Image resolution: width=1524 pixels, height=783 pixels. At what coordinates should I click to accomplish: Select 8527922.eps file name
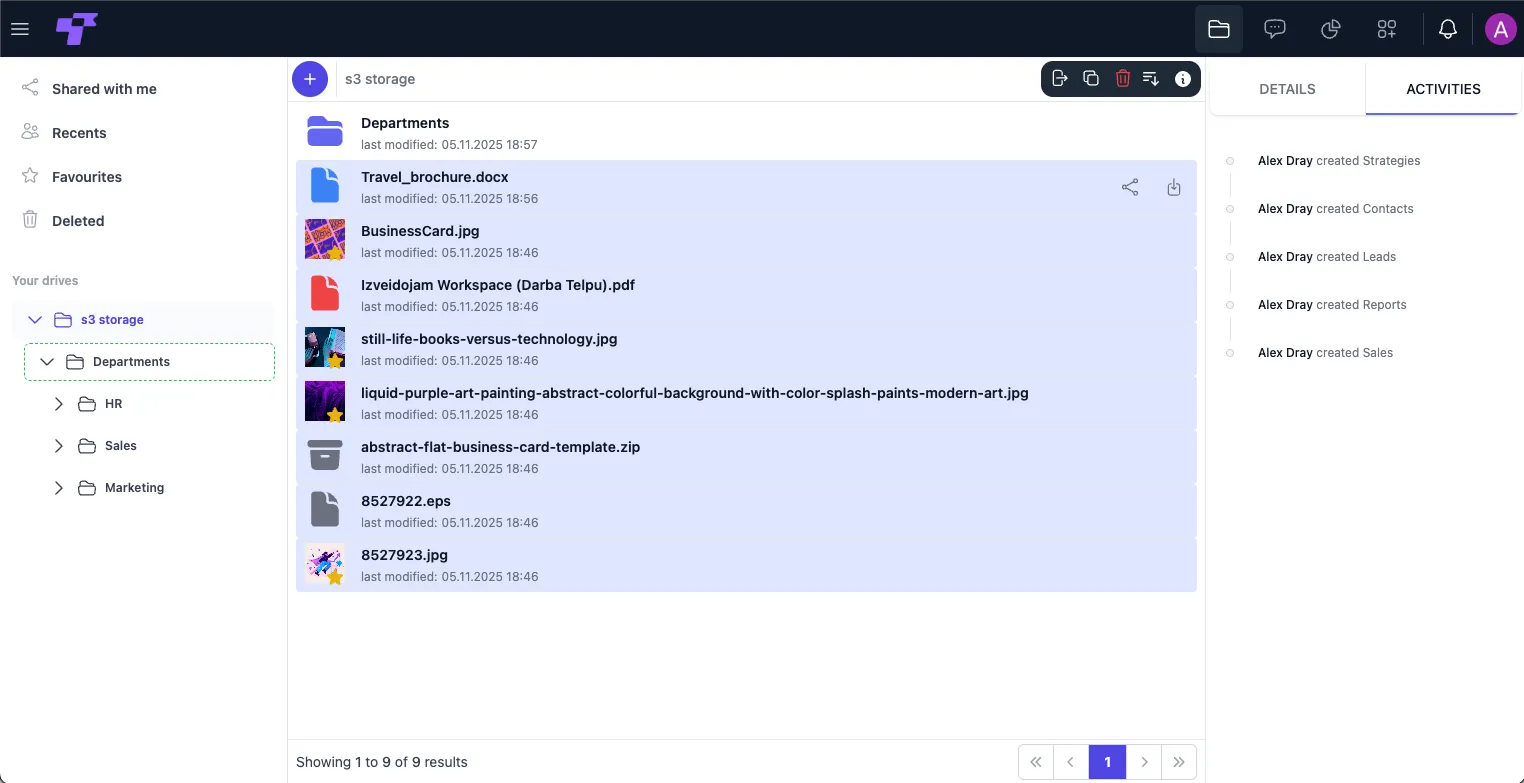click(406, 501)
